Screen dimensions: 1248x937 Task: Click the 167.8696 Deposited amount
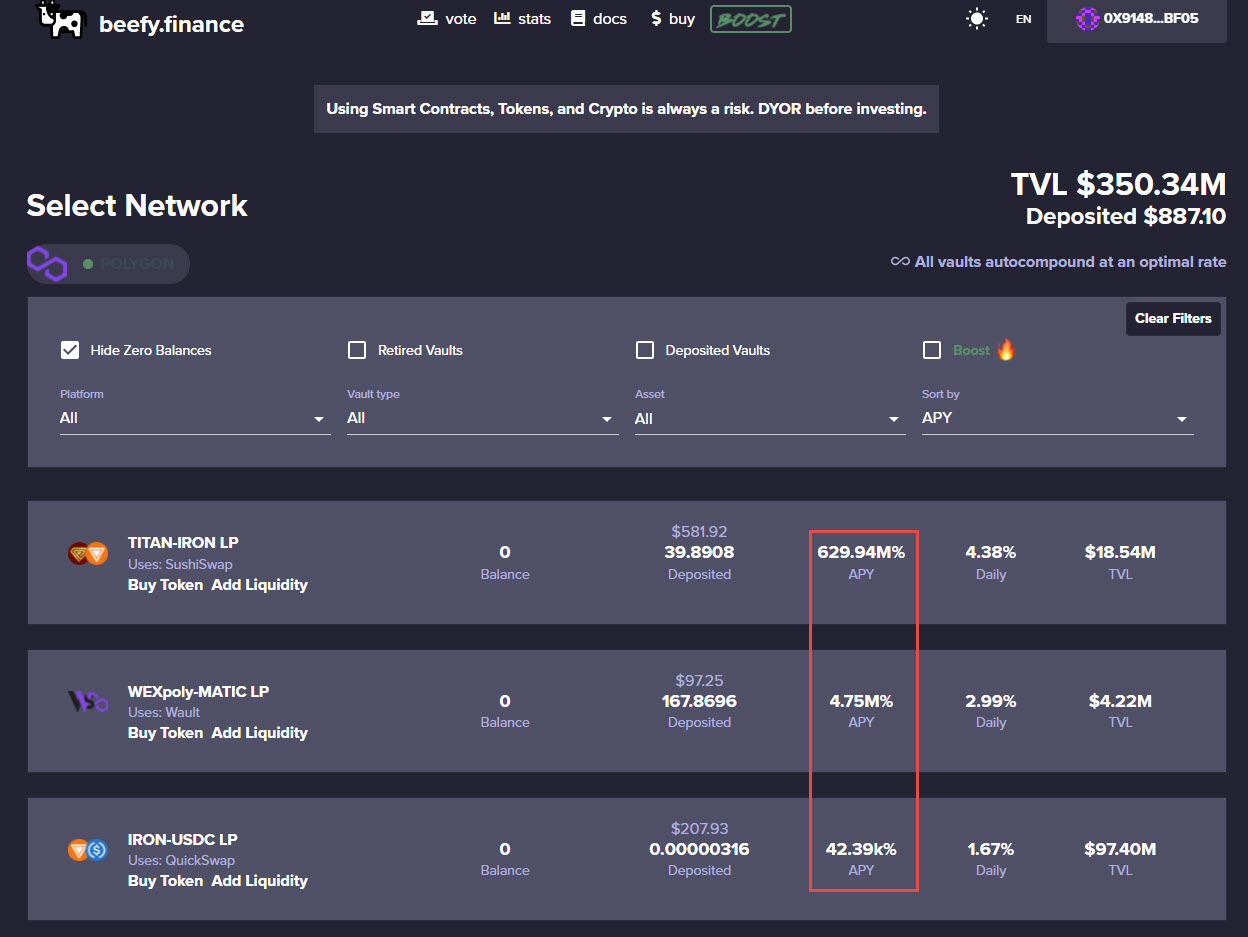tap(699, 701)
